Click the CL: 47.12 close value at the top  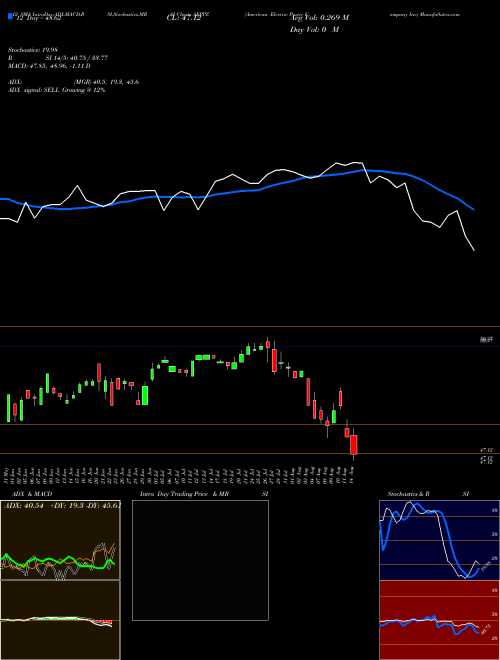184,18
